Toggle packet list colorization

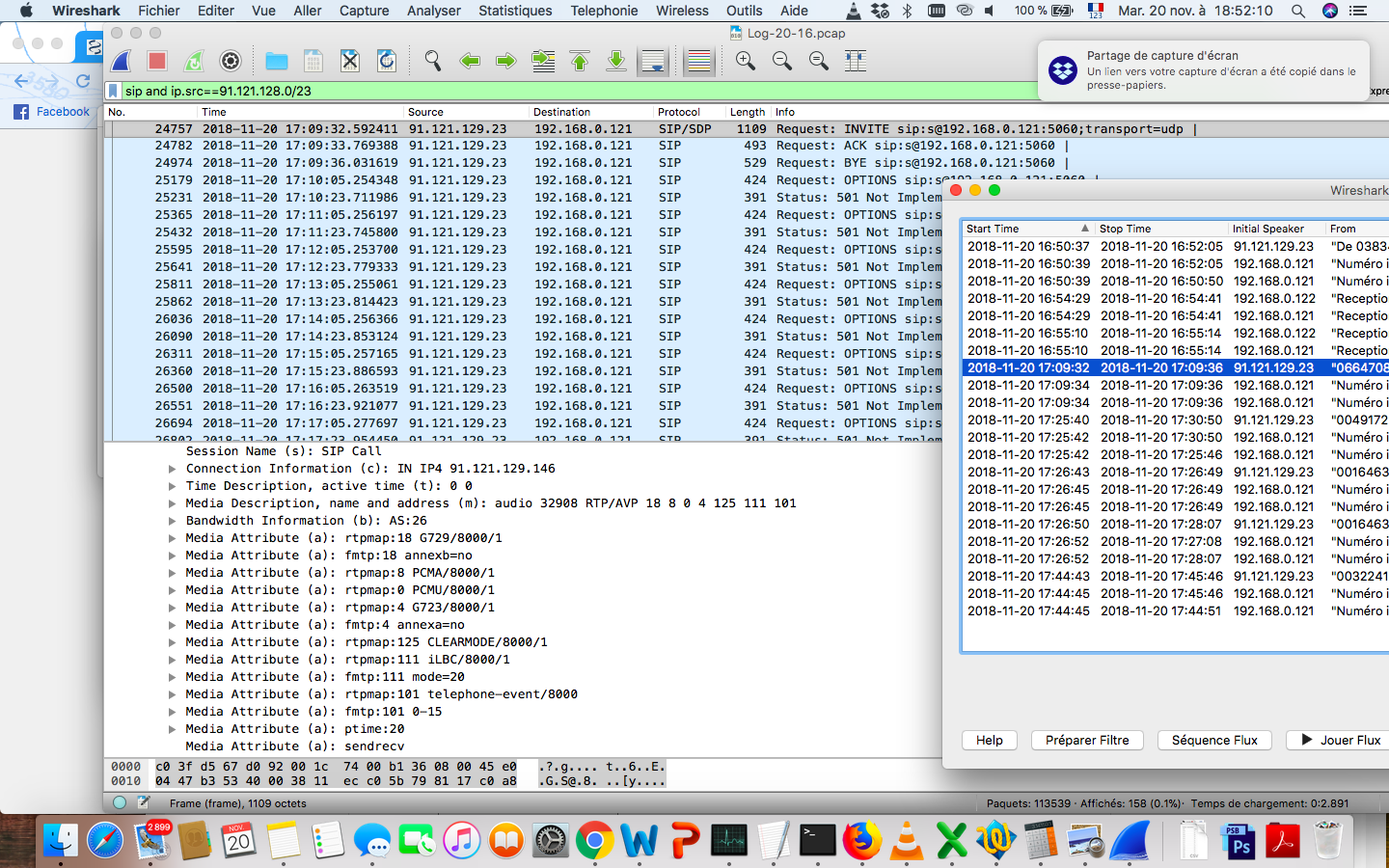pos(699,62)
